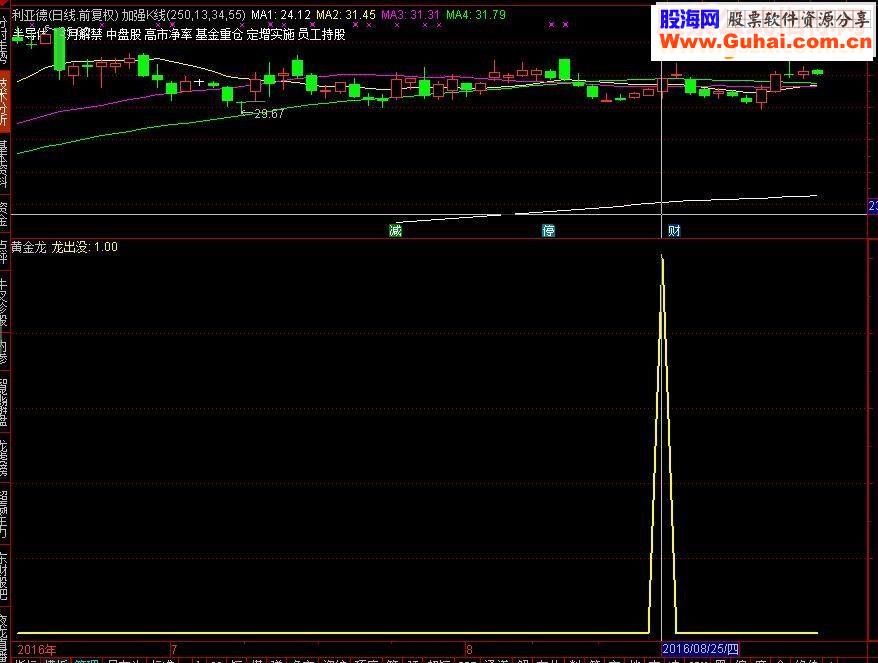Viewport: 878px width, 663px height.
Task: Click the 2016/08/25/四 date label
Action: coord(700,649)
